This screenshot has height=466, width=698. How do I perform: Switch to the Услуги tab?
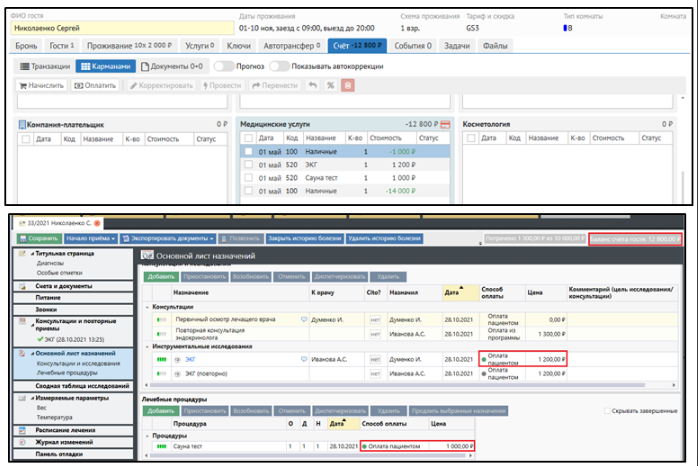(x=199, y=46)
